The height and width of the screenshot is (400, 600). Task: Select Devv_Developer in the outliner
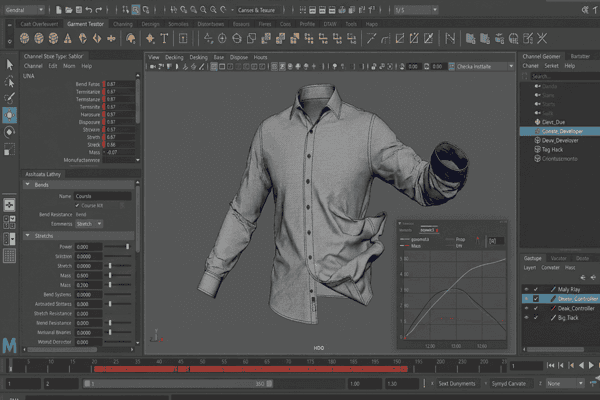point(560,140)
